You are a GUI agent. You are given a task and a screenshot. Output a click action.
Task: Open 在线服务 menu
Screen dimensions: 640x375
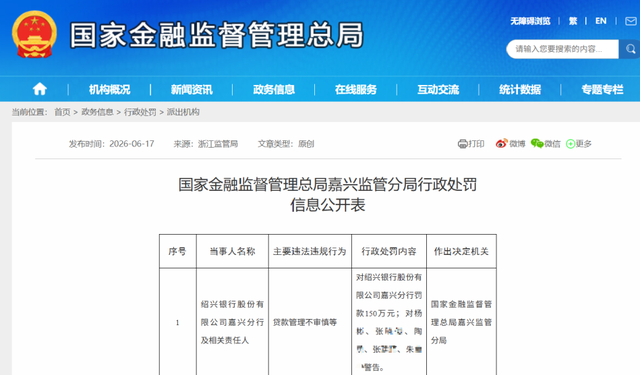[x=356, y=89]
